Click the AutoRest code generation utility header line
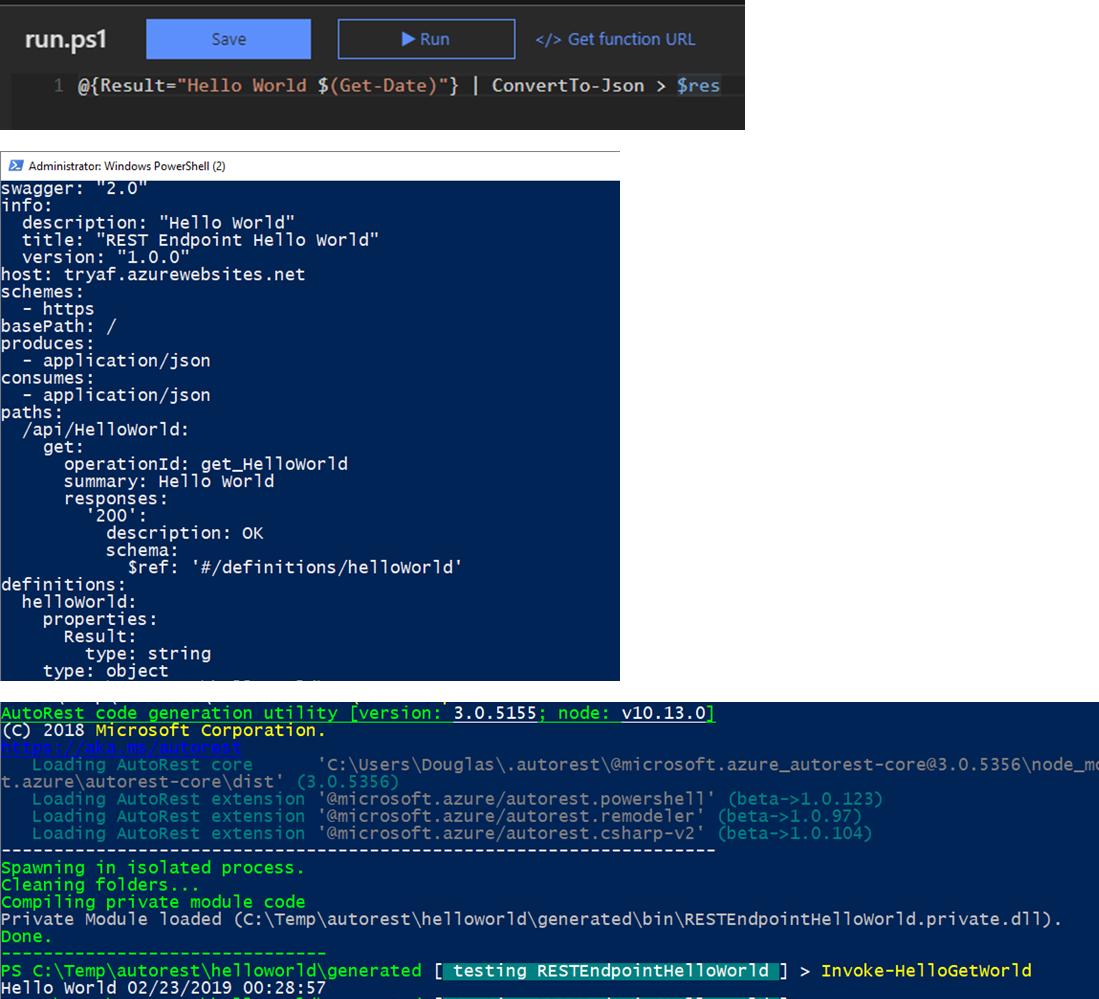The width and height of the screenshot is (1099, 999). coord(357,713)
